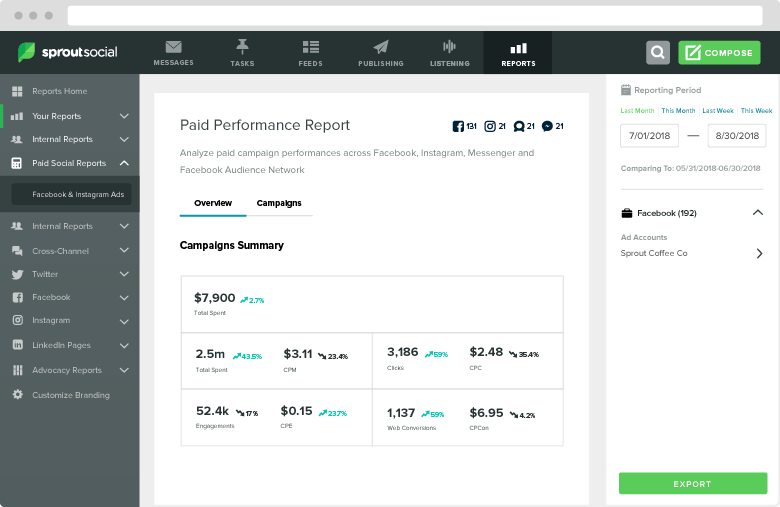Screen dimensions: 780x507
Task: Select the Overview tab
Action: click(x=213, y=203)
